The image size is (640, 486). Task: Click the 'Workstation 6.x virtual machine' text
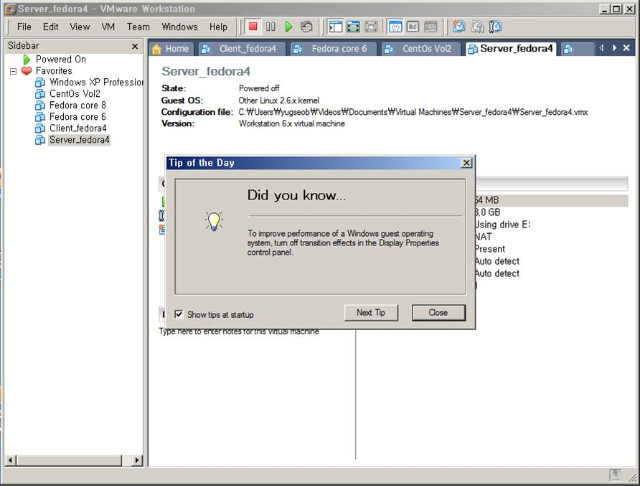click(292, 123)
